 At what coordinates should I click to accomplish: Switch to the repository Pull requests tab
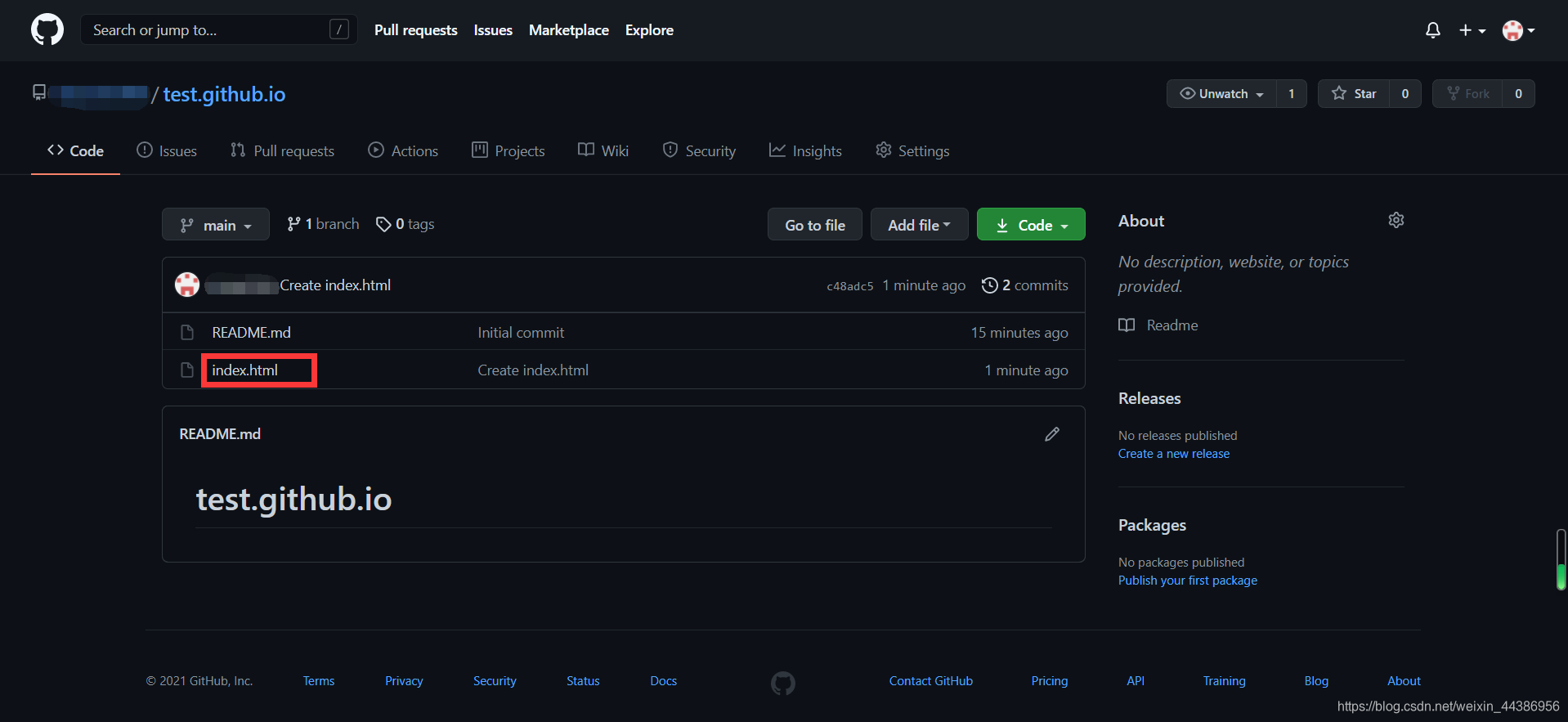tap(282, 150)
